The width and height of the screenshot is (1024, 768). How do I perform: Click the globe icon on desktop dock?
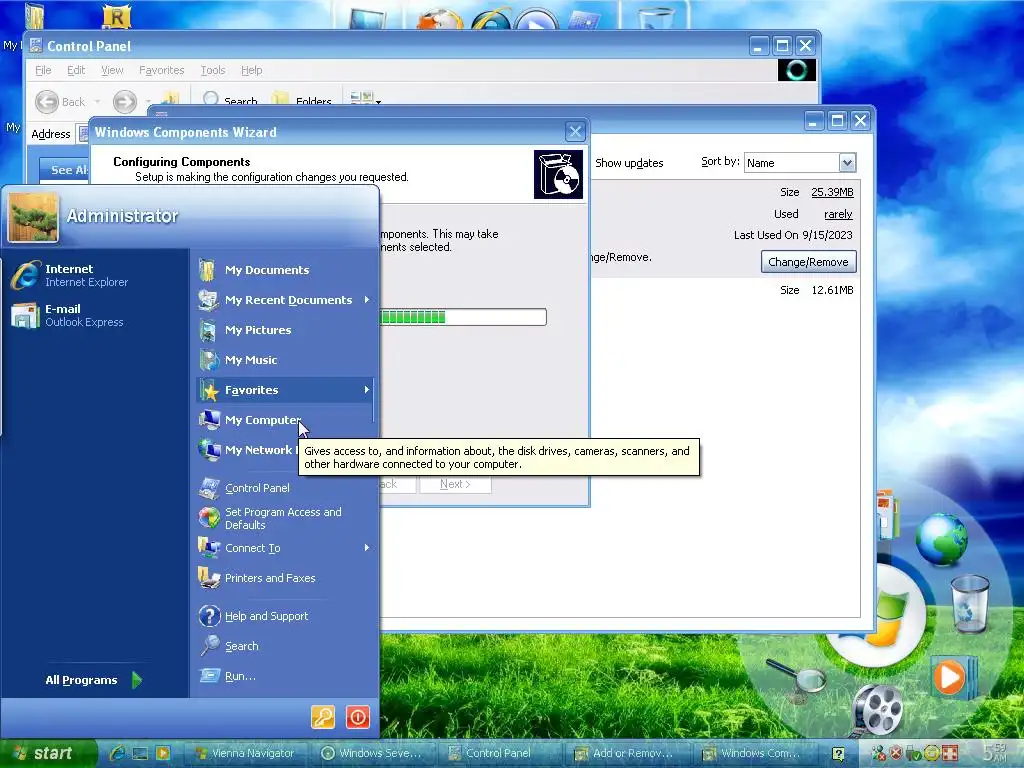tap(940, 539)
